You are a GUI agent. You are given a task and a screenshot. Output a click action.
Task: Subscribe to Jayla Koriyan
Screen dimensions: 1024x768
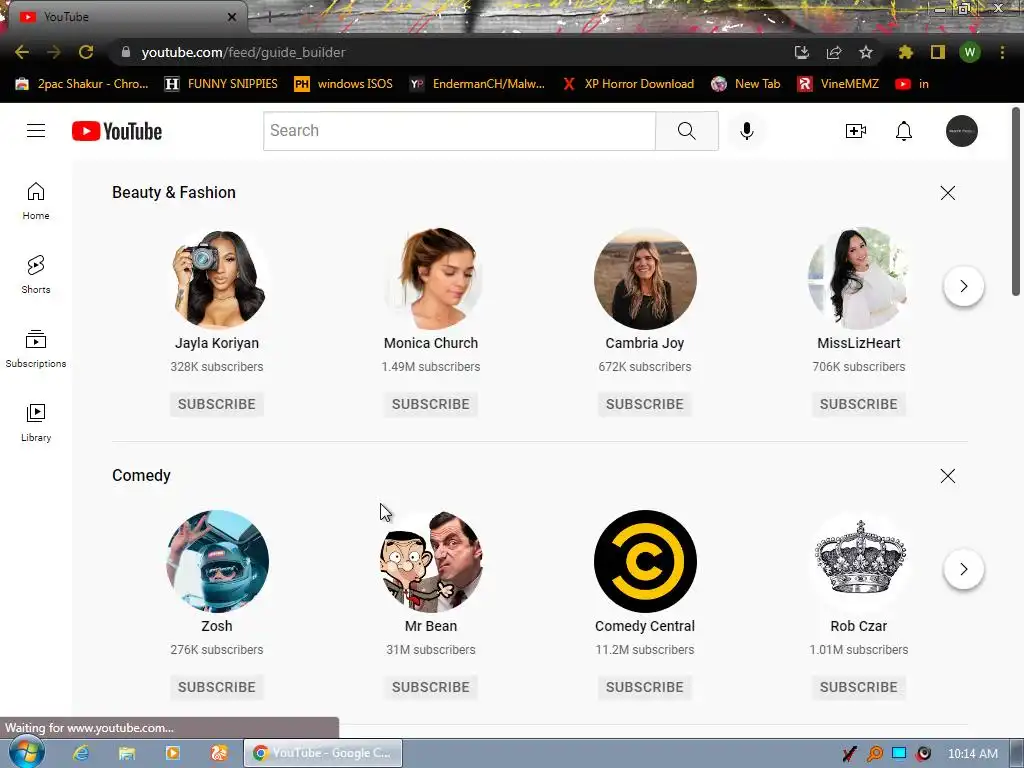[x=217, y=404]
